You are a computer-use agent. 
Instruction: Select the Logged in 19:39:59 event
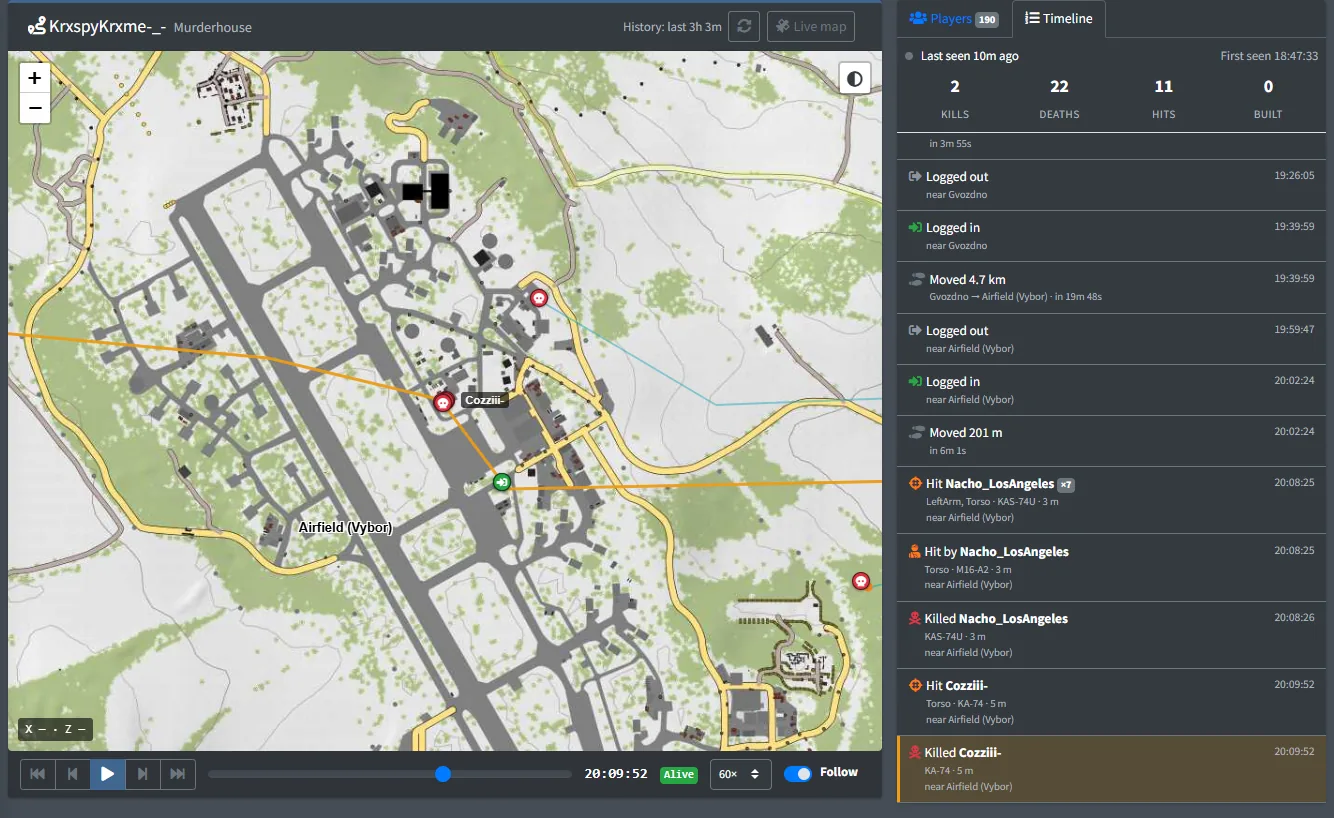[1111, 236]
